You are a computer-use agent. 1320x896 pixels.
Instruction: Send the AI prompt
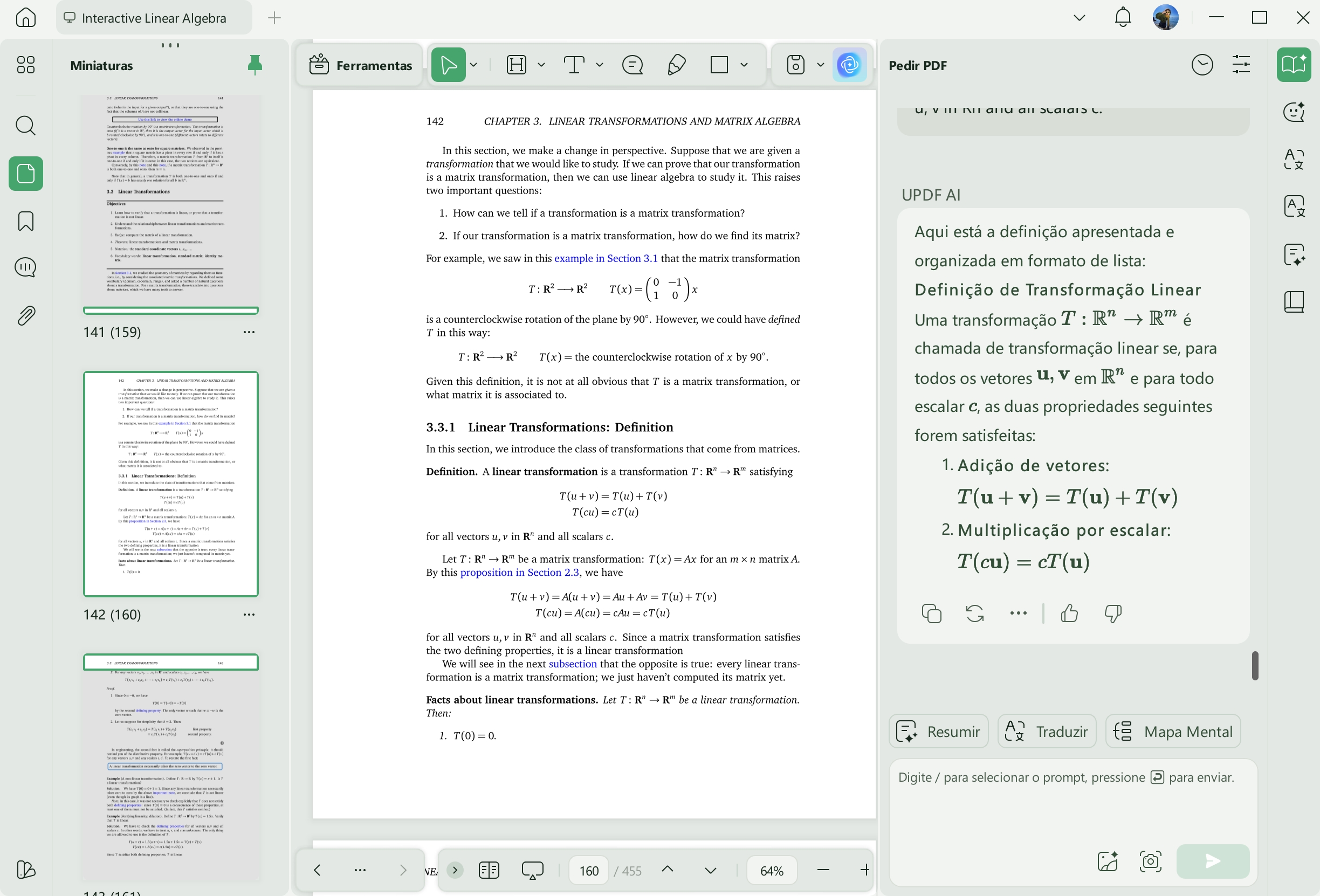coord(1213,861)
